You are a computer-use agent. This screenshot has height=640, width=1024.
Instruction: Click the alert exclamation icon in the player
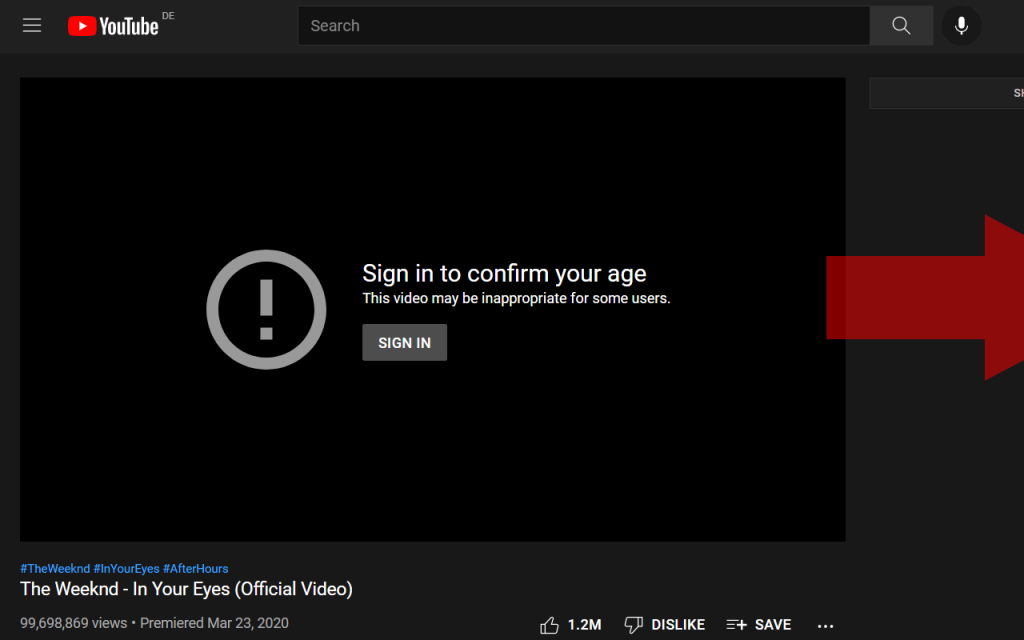(x=266, y=310)
